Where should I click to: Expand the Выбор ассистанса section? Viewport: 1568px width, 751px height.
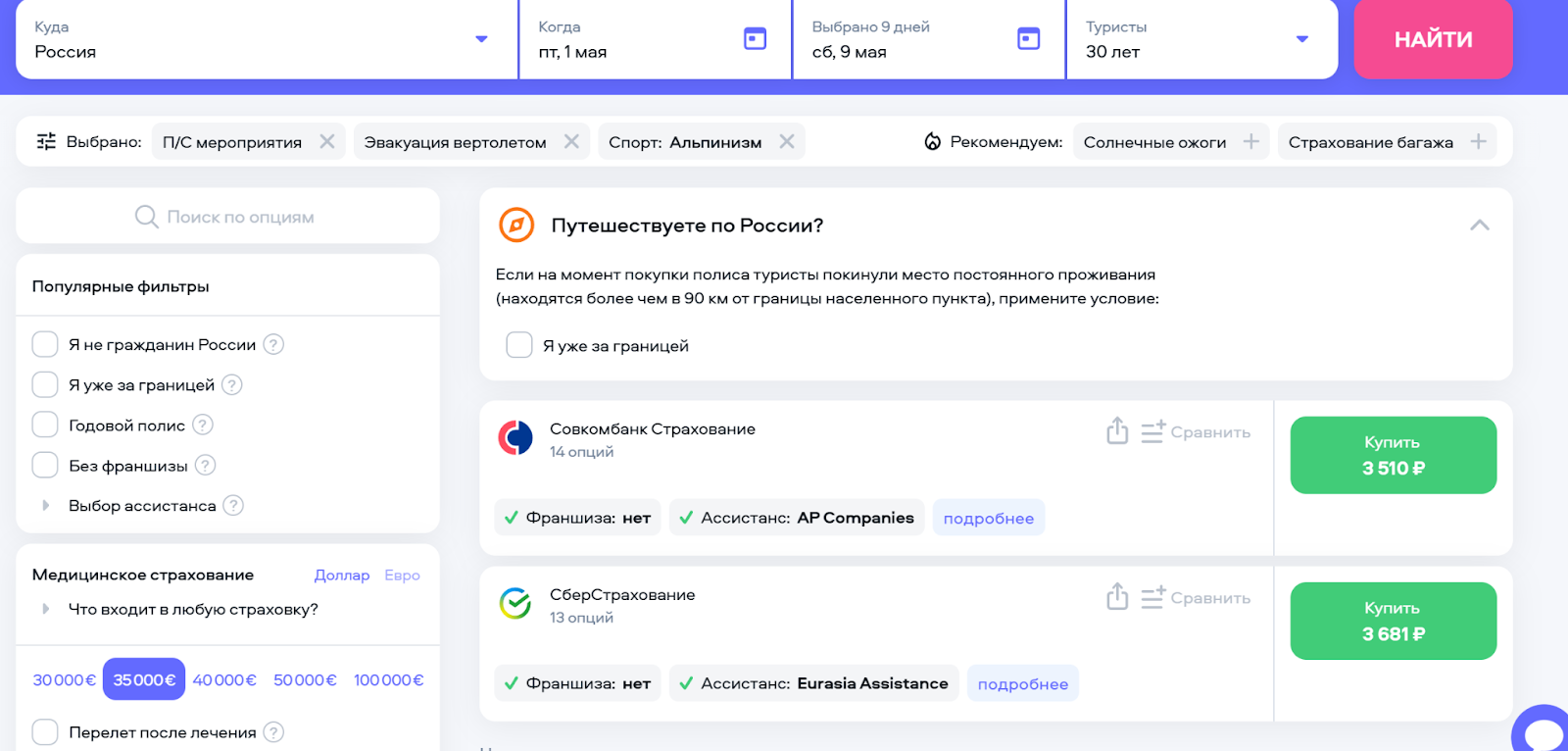click(x=45, y=506)
